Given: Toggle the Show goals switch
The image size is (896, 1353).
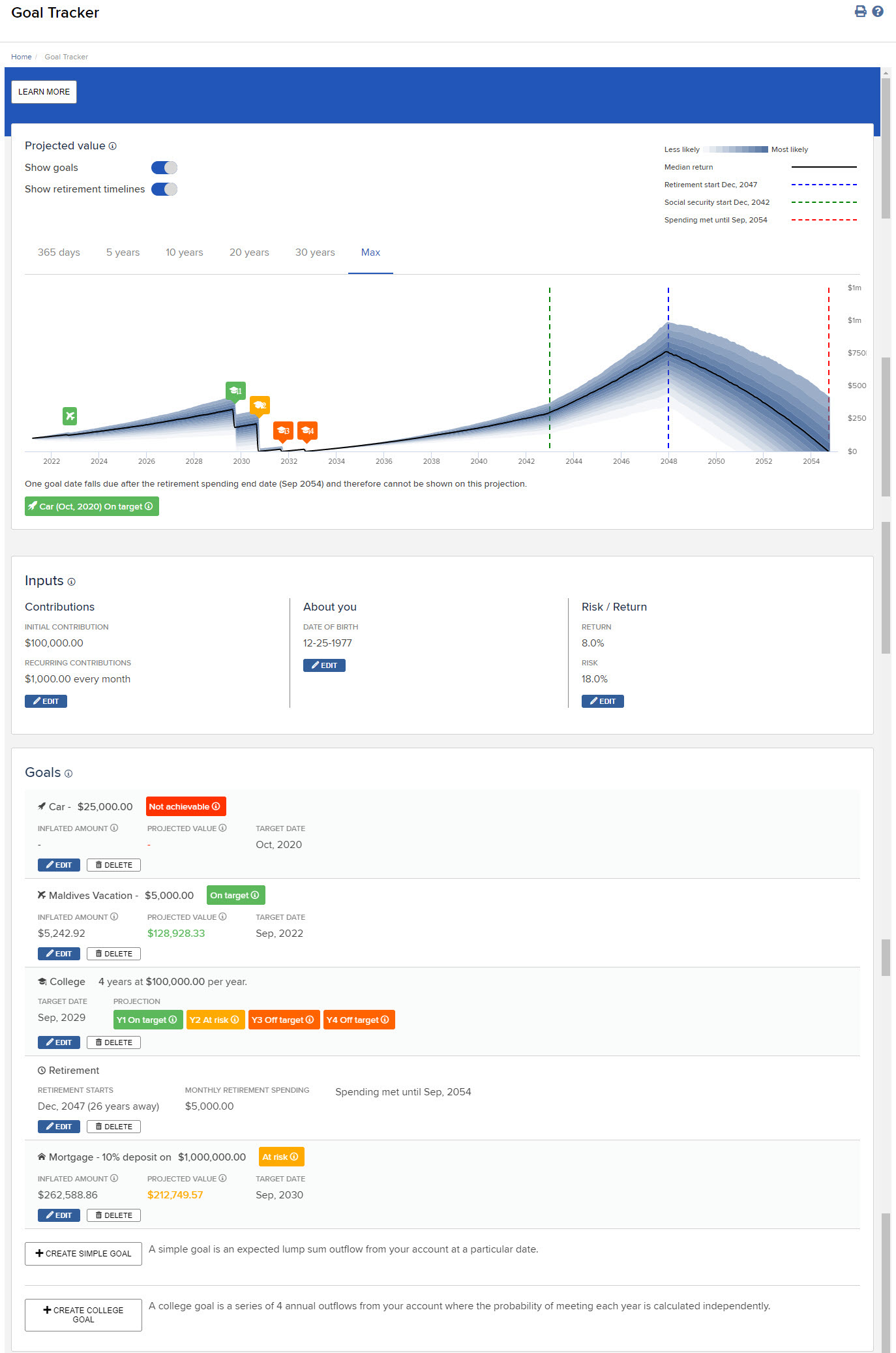Looking at the screenshot, I should pos(164,168).
